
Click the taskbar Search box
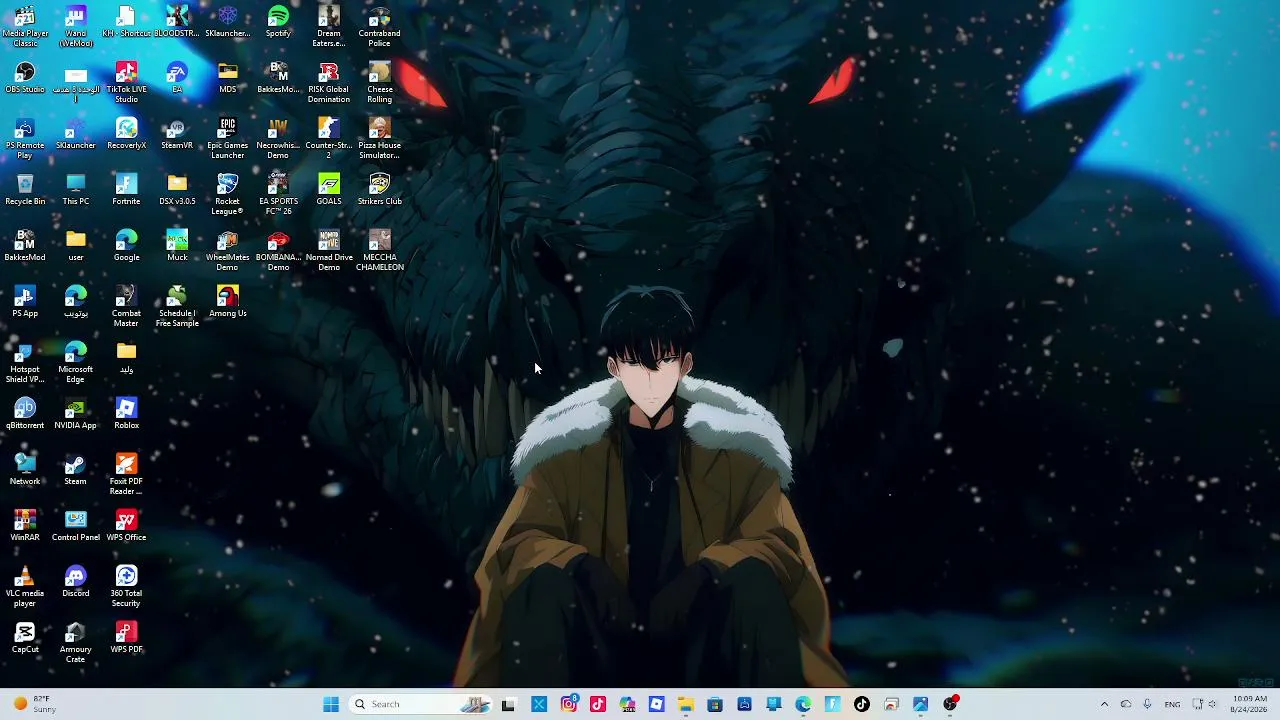pos(420,704)
